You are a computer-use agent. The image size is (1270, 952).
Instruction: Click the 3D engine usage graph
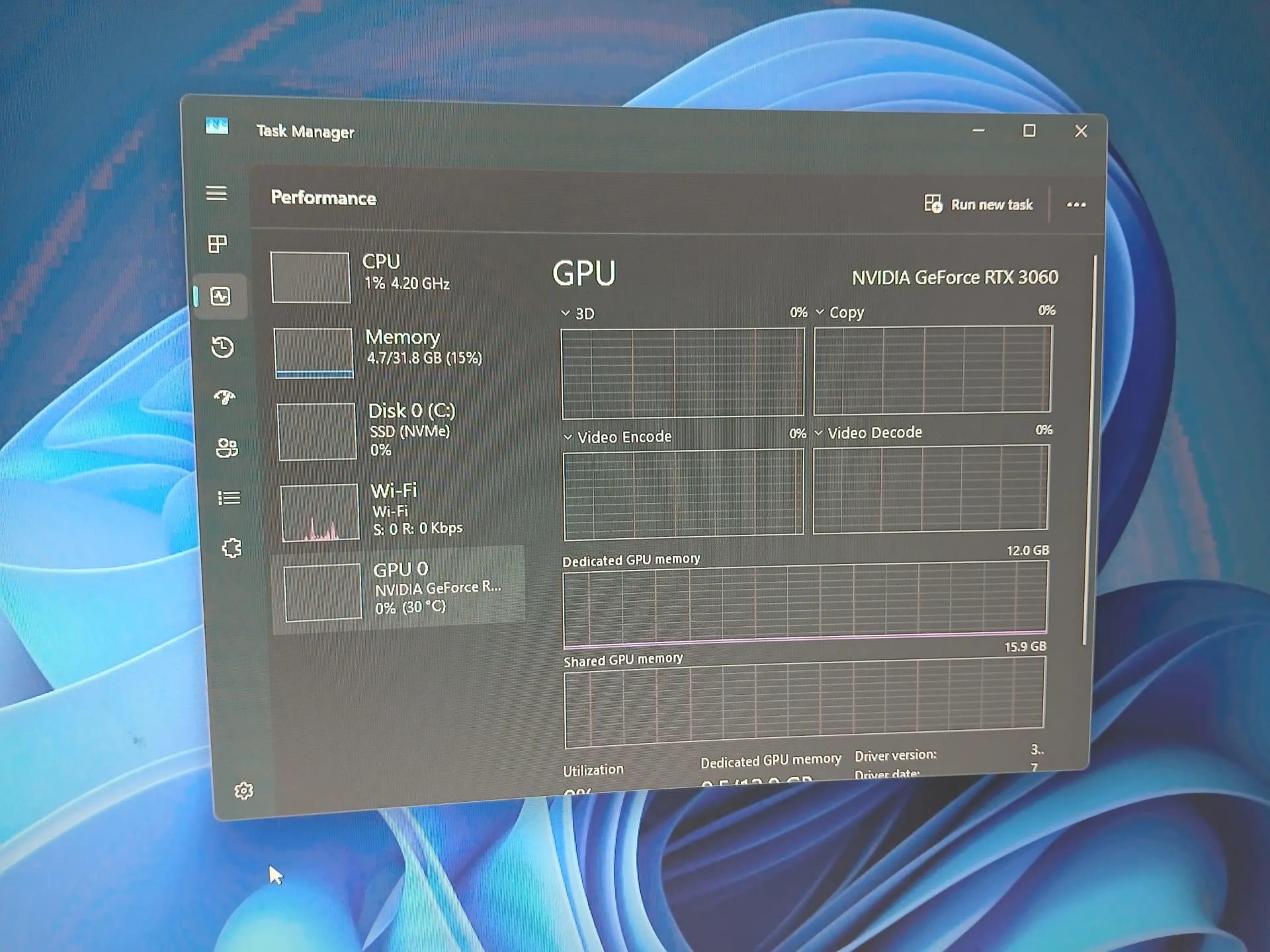pos(683,374)
